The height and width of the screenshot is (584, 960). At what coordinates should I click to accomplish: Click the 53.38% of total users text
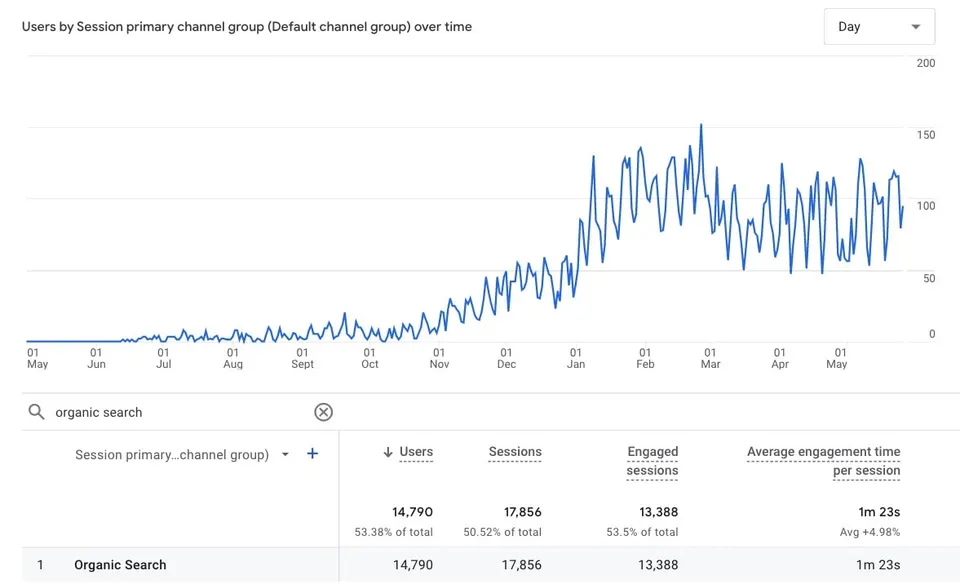click(394, 532)
